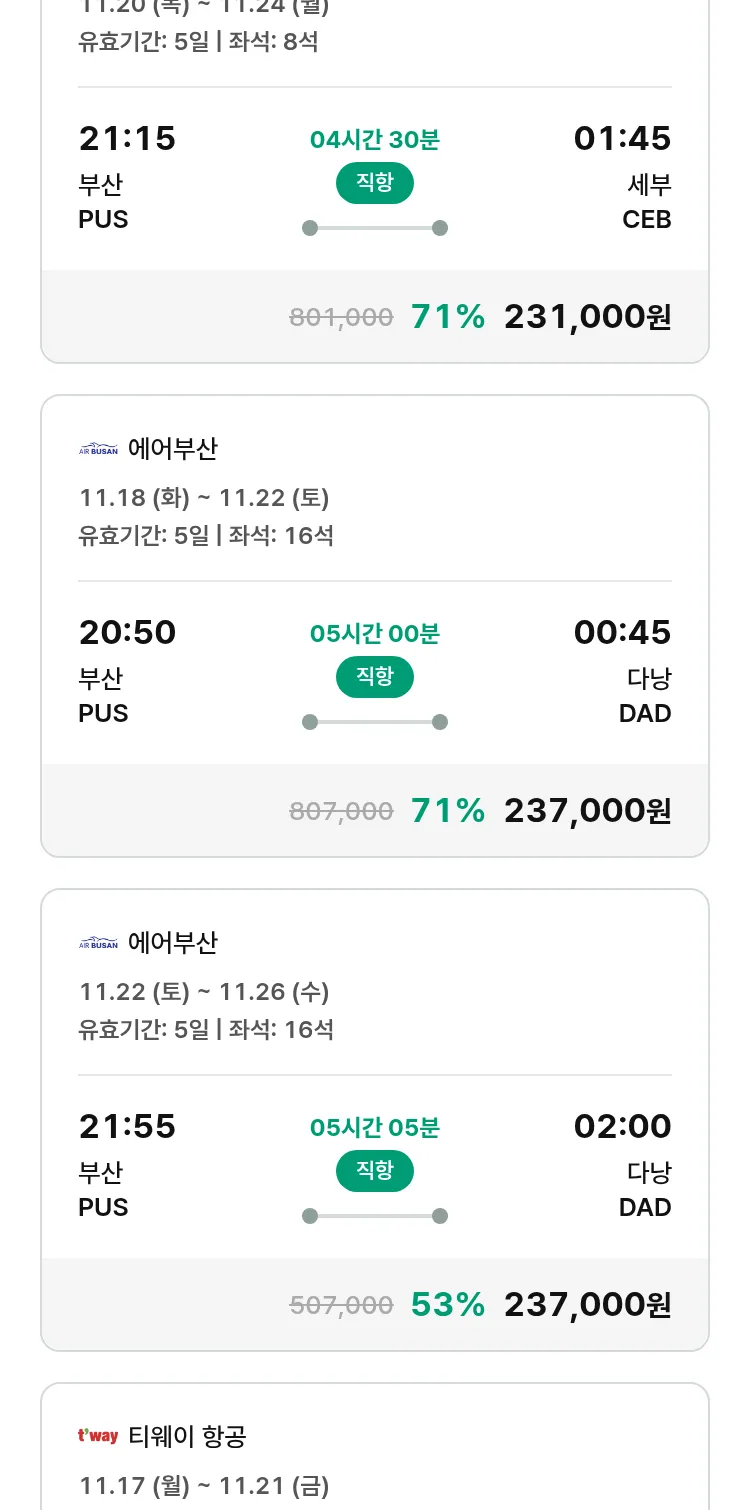Tap the t'way airline logo
The image size is (750, 1510).
tap(98, 1437)
